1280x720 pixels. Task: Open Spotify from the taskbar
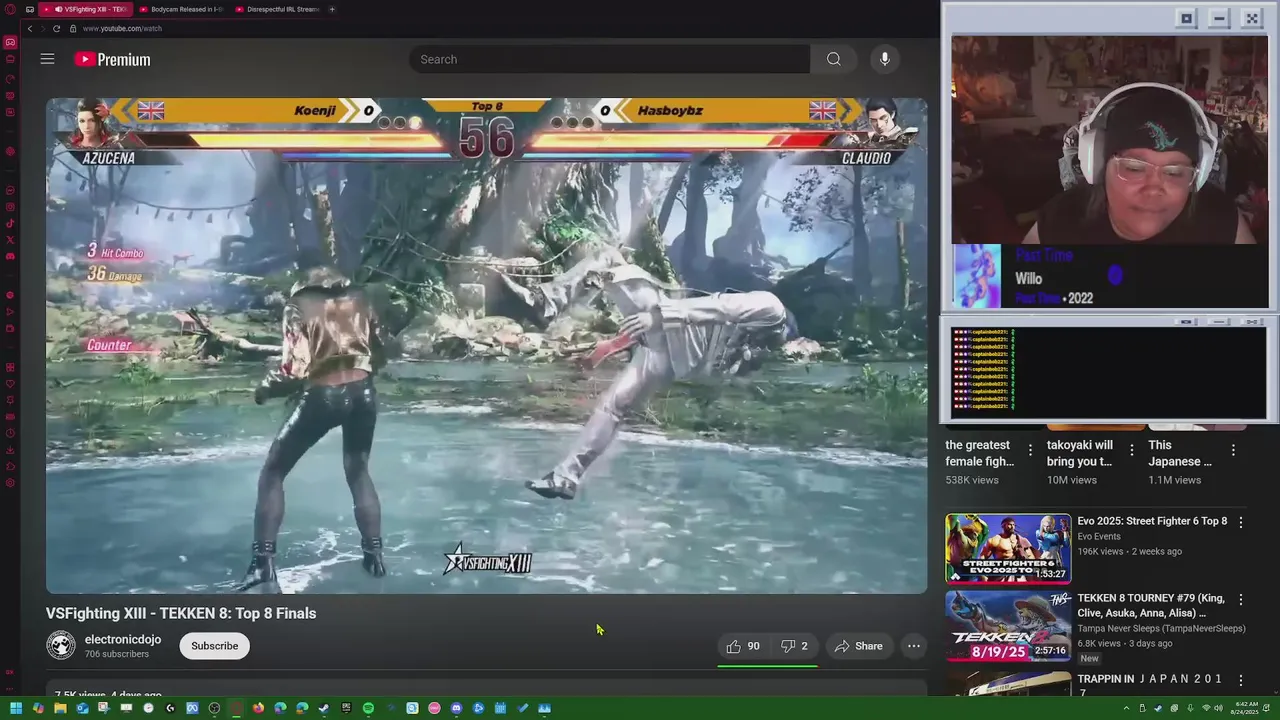(x=368, y=708)
